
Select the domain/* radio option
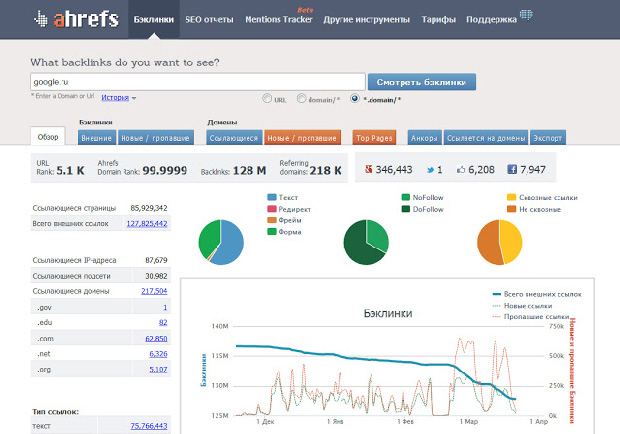(301, 98)
